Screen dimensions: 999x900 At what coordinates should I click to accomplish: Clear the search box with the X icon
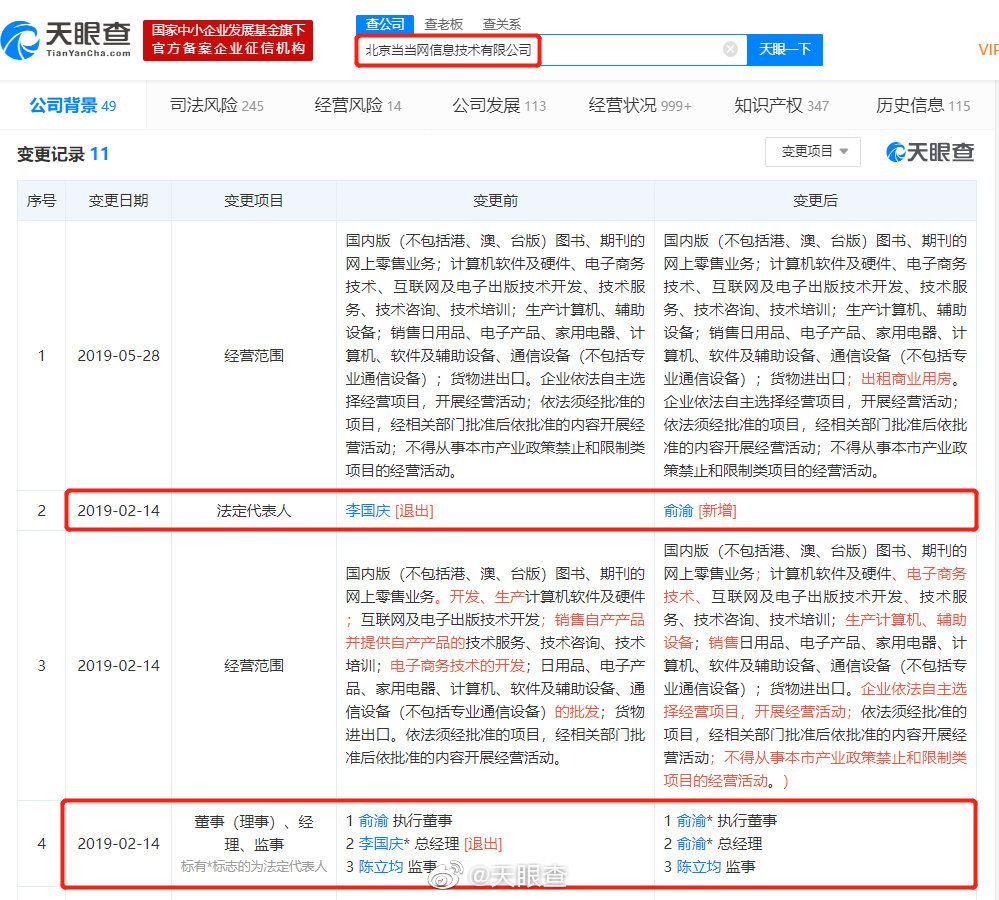731,49
